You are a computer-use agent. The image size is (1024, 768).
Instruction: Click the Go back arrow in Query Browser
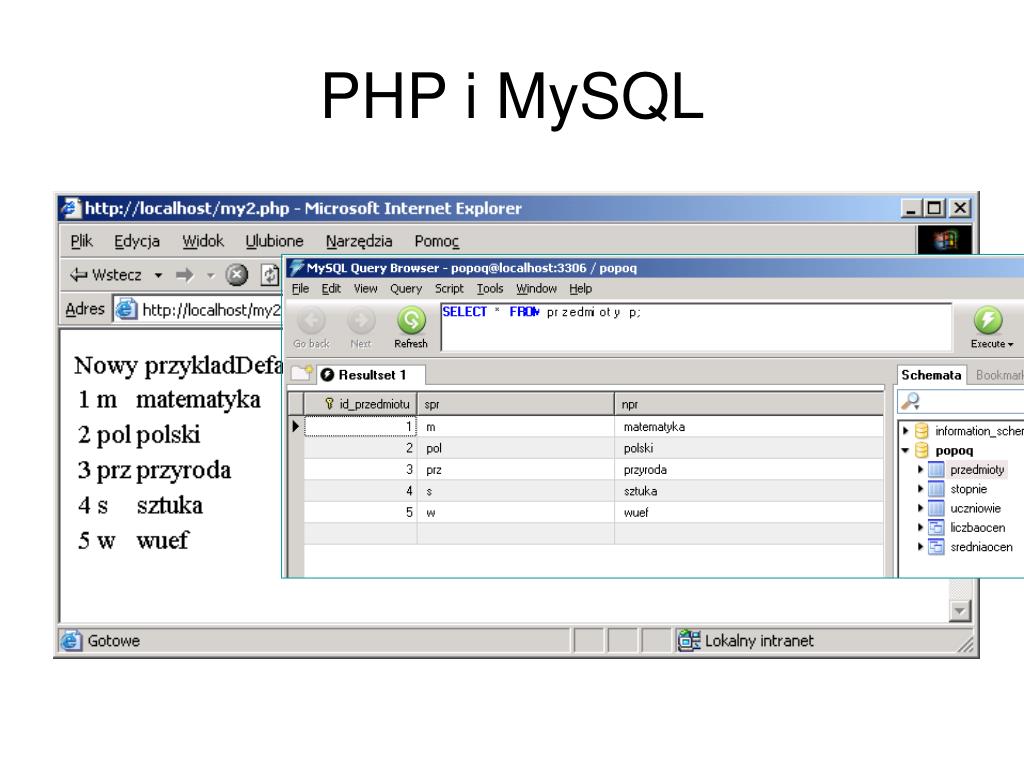tap(312, 320)
